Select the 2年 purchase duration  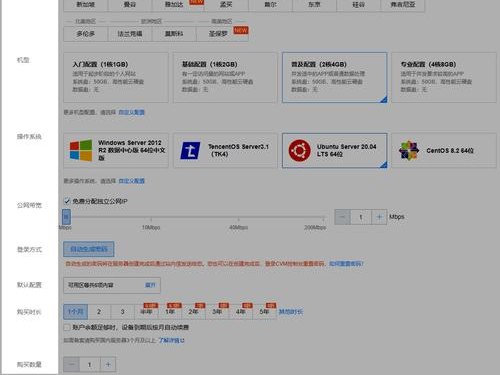[x=194, y=312]
